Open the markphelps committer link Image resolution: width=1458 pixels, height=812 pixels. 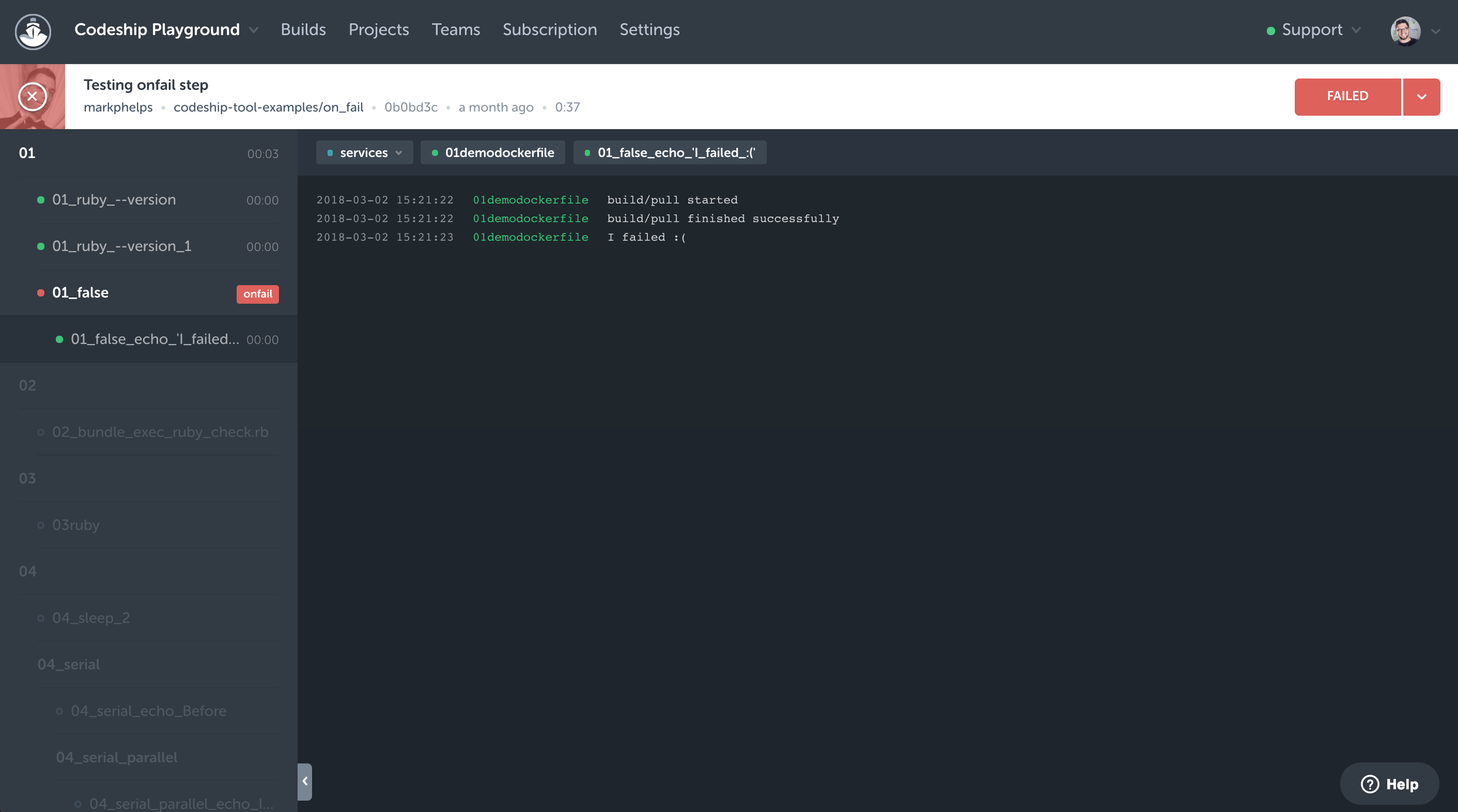[118, 107]
